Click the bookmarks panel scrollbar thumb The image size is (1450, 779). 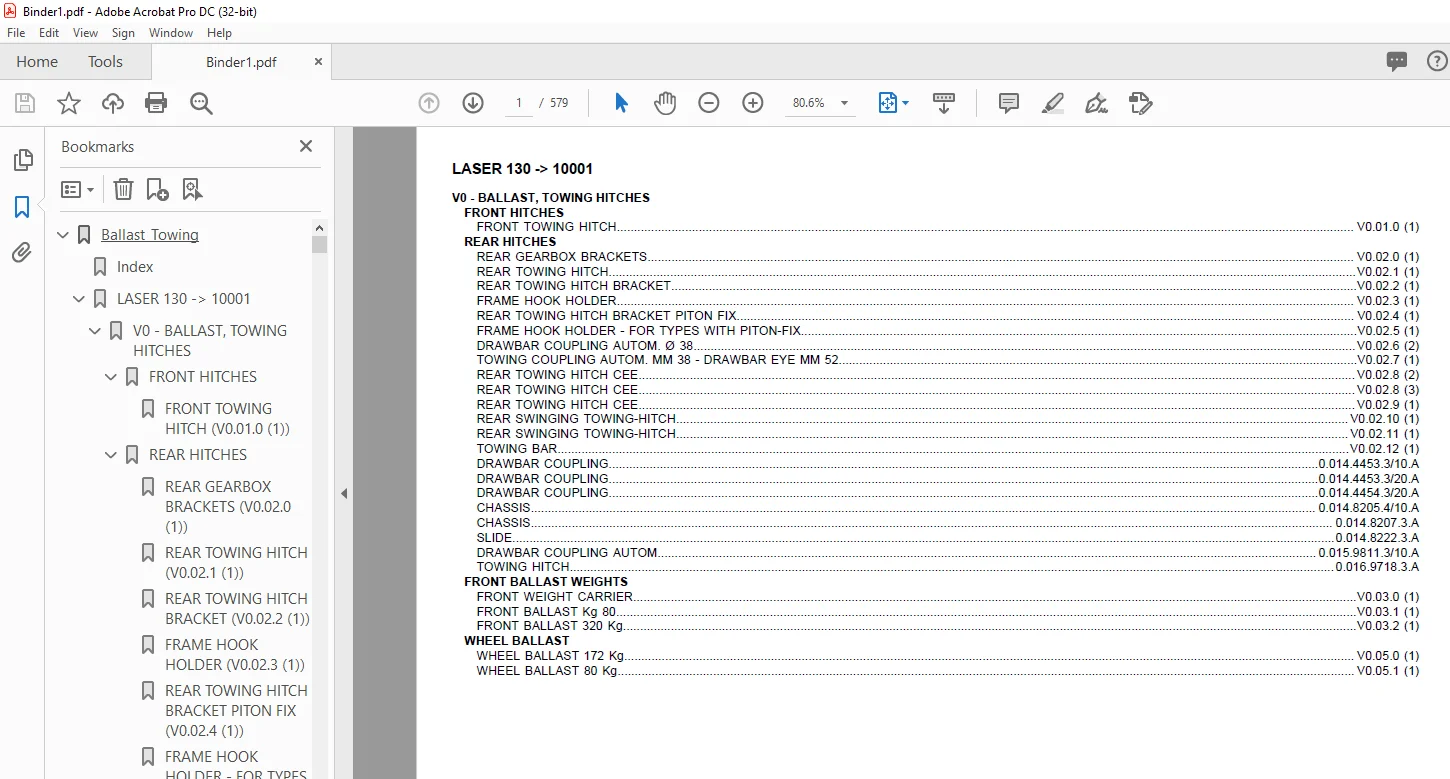click(320, 245)
